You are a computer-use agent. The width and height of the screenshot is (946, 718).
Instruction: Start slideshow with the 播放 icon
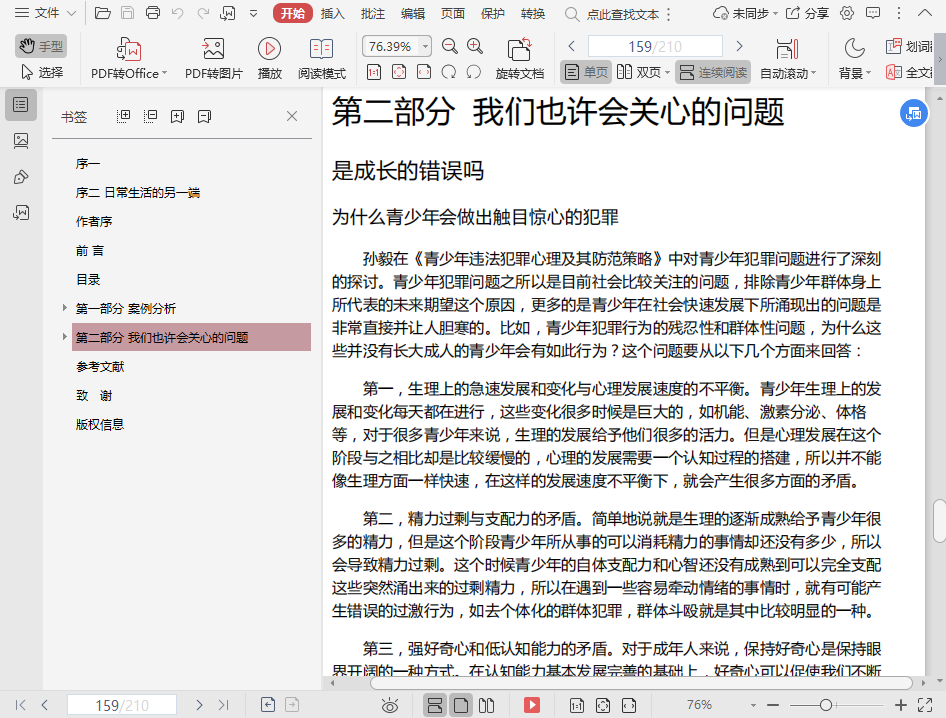click(269, 49)
